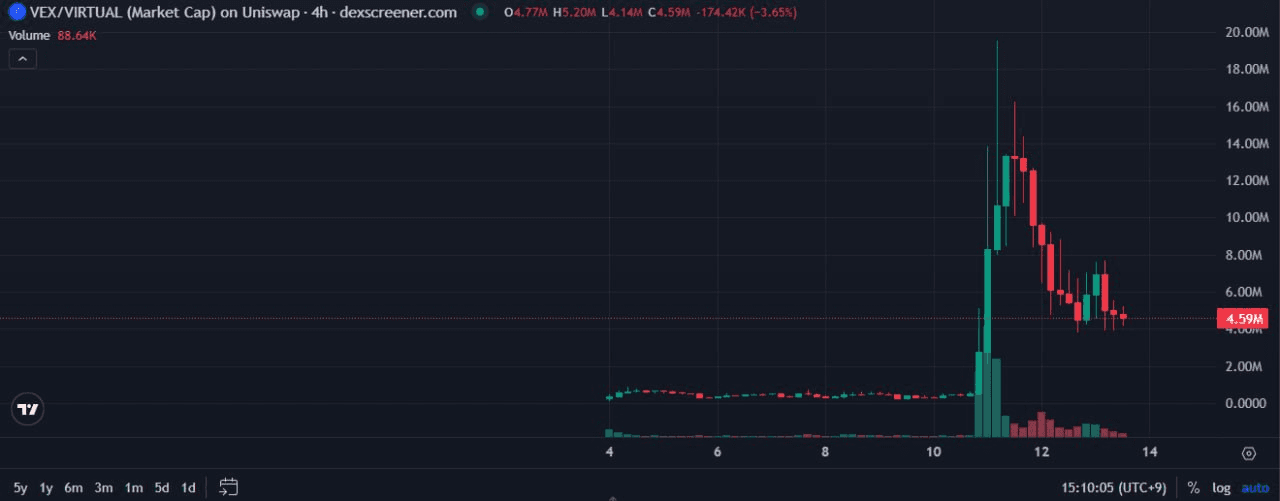Choose the 5d time range
The width and height of the screenshot is (1280, 501).
pos(162,488)
